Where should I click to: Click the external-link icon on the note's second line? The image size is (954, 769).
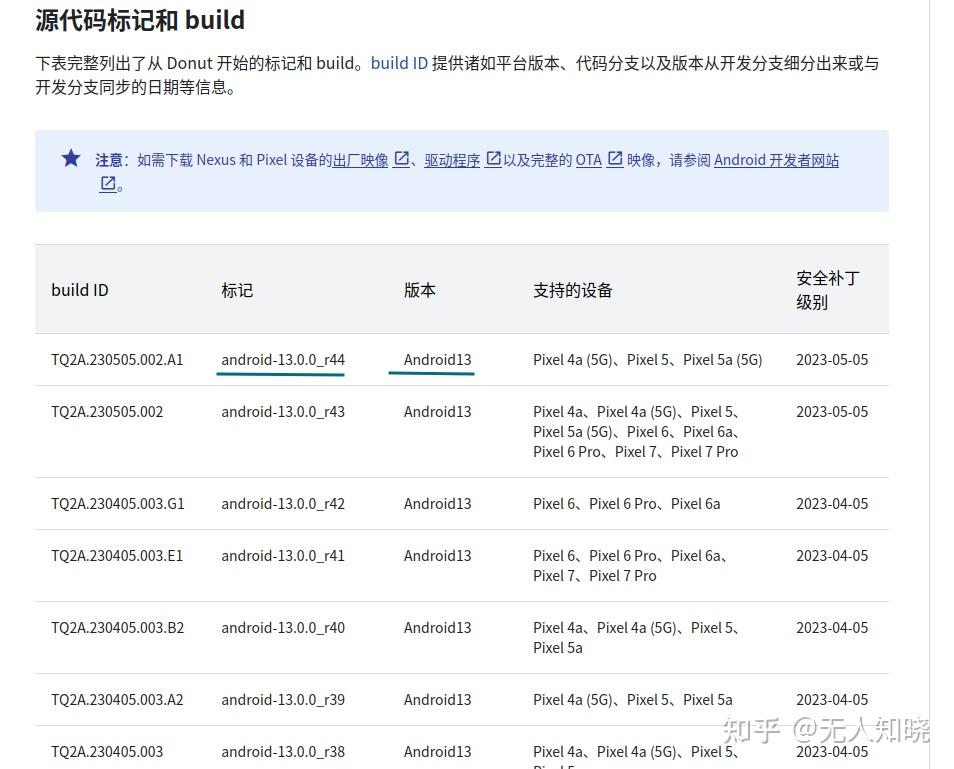pyautogui.click(x=107, y=184)
